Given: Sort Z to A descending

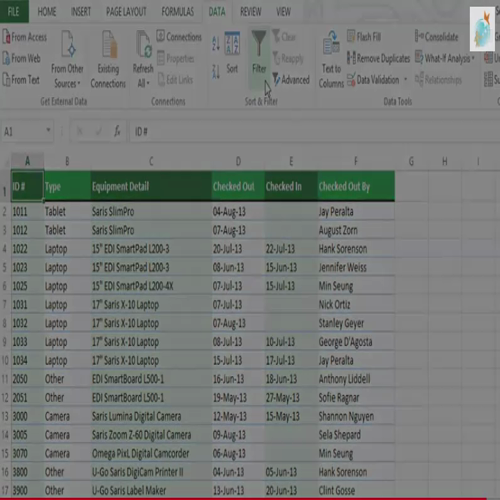Looking at the screenshot, I should (x=216, y=71).
